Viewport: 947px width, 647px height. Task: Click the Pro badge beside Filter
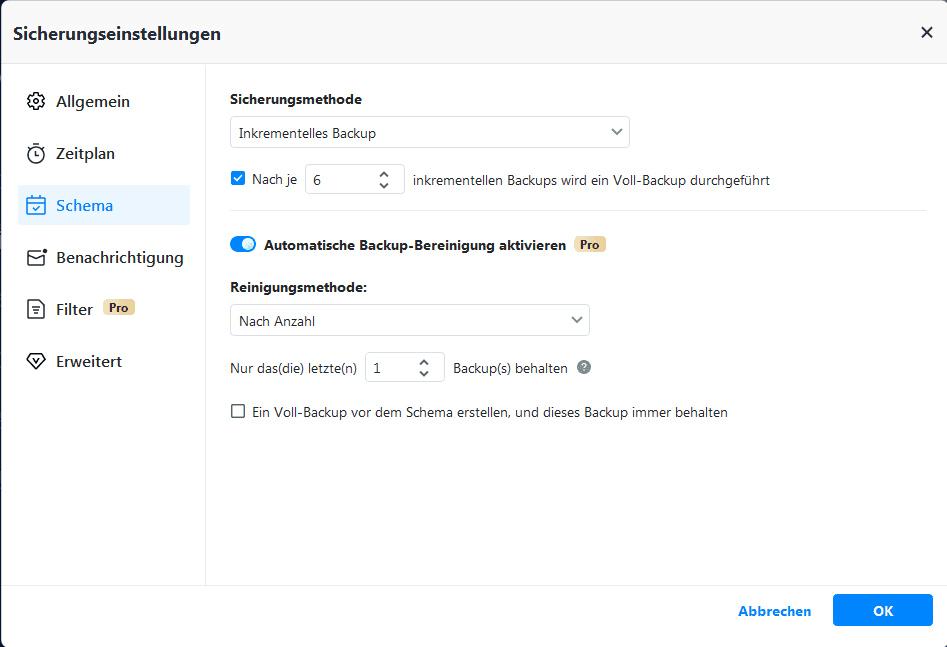(x=119, y=308)
